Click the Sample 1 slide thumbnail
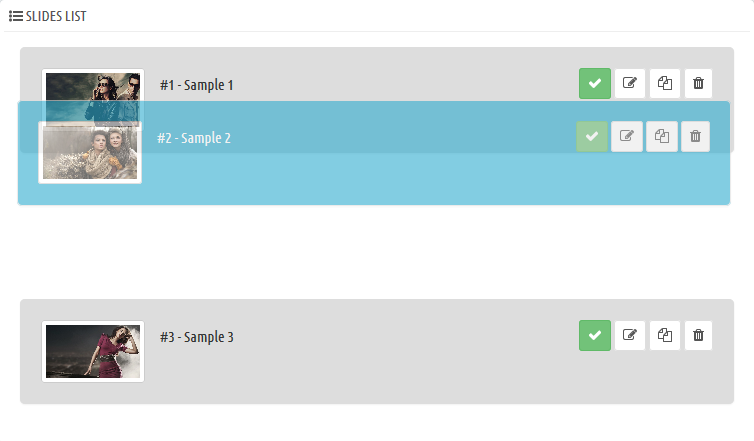This screenshot has width=754, height=441. (x=93, y=85)
